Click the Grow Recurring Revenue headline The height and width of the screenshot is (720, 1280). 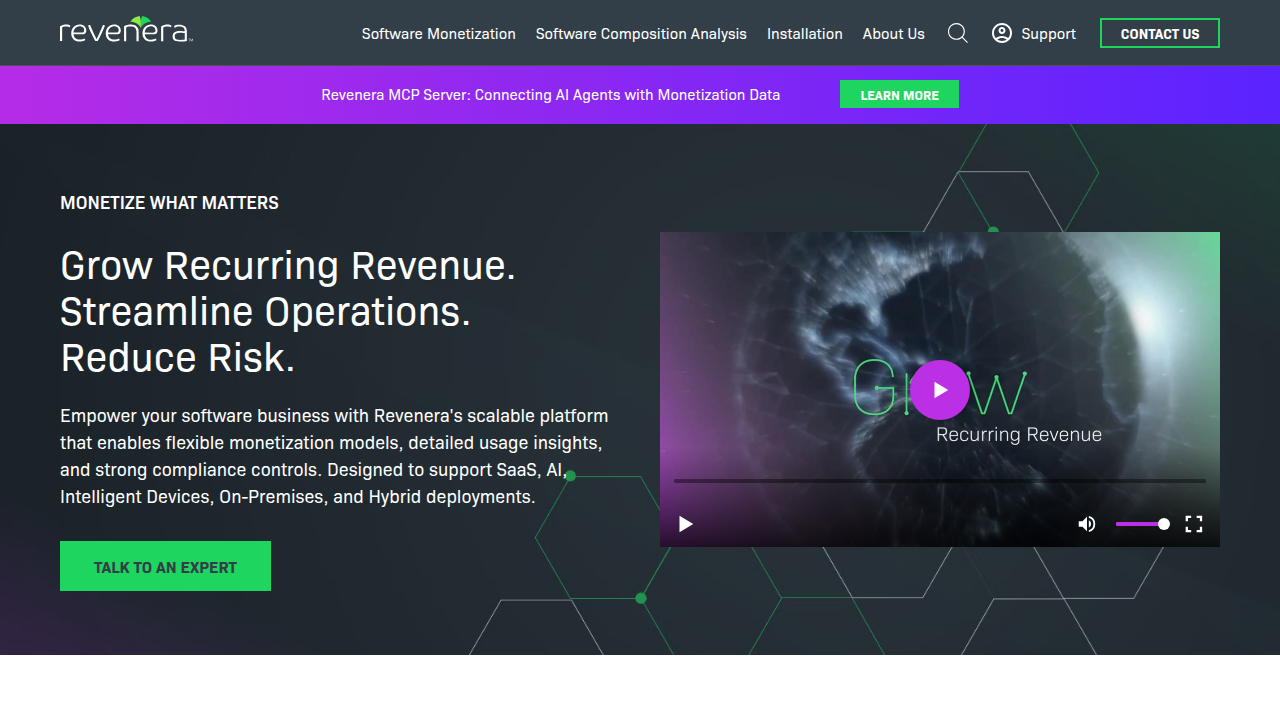click(288, 312)
